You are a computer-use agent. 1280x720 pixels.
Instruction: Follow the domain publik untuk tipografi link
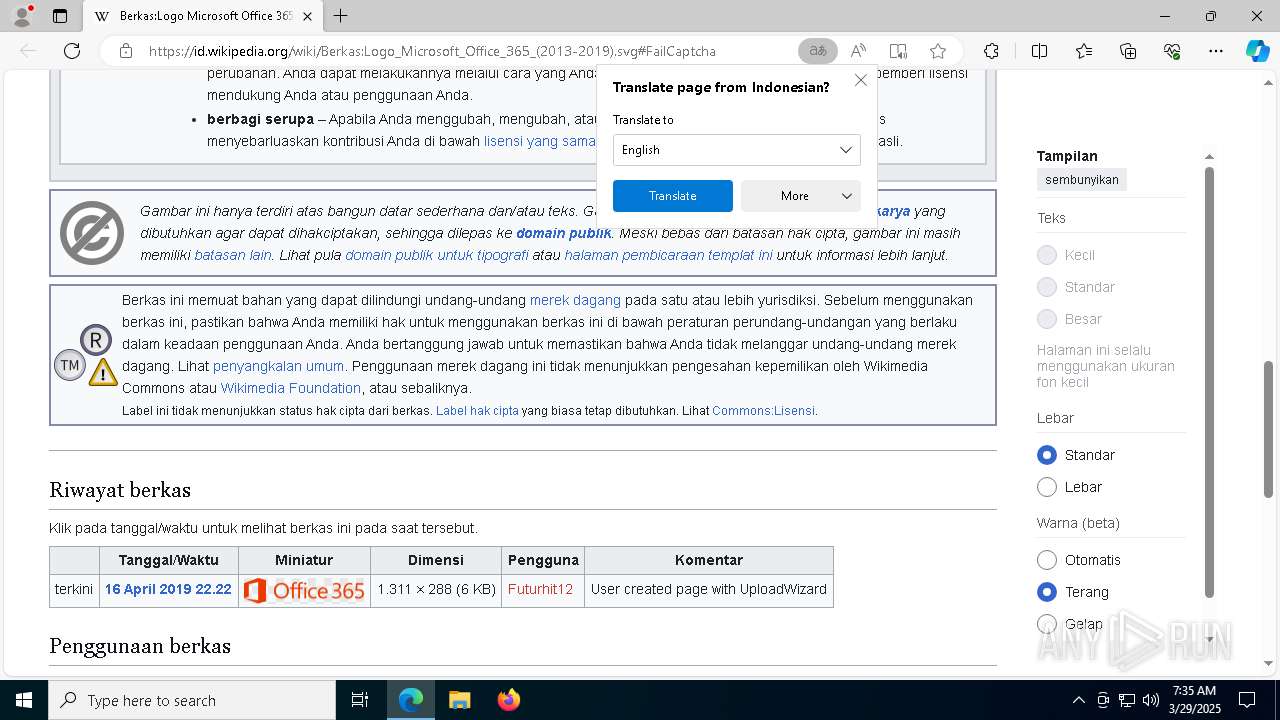pyautogui.click(x=437, y=255)
